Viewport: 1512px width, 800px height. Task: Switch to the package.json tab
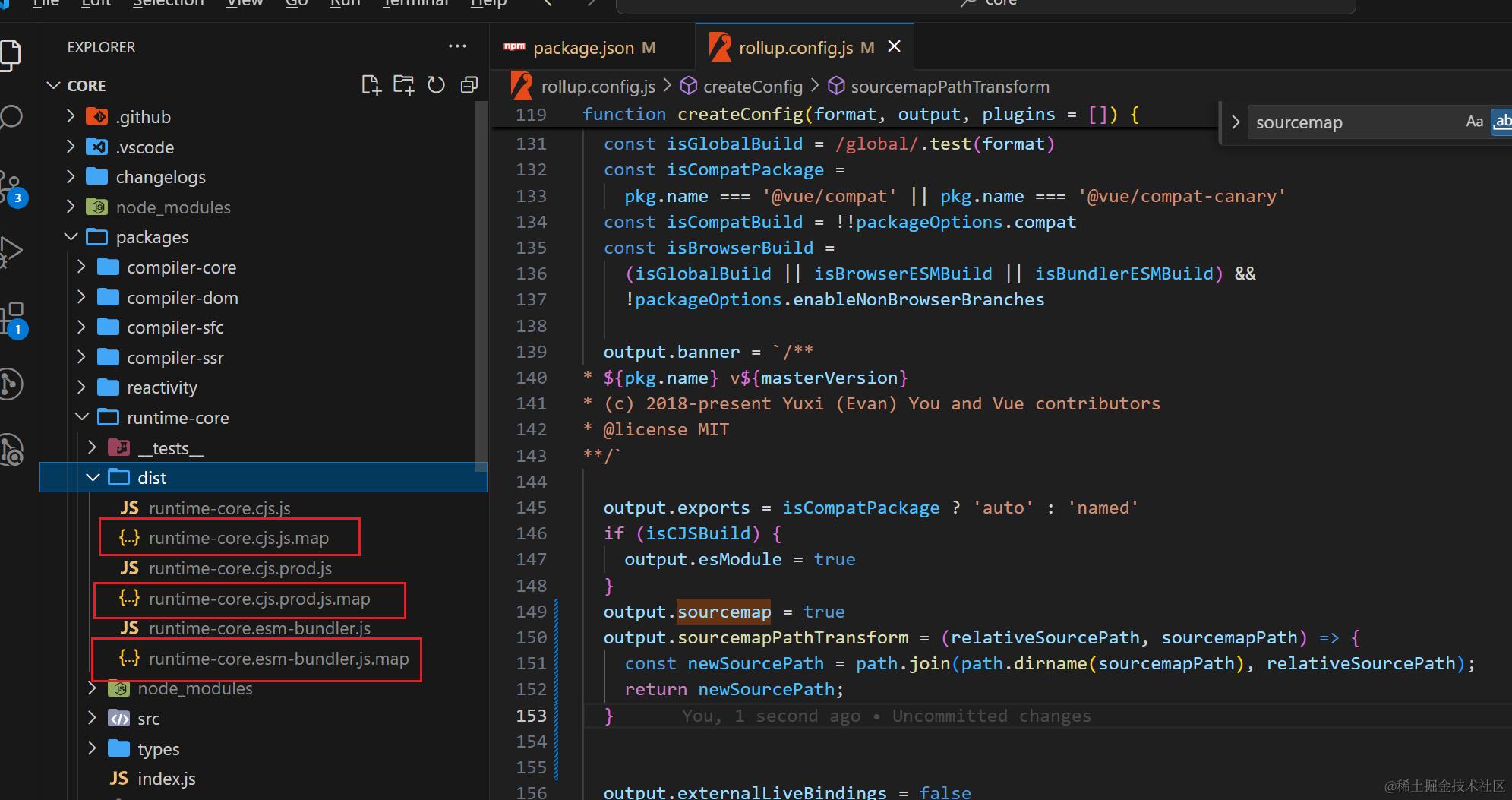[592, 47]
